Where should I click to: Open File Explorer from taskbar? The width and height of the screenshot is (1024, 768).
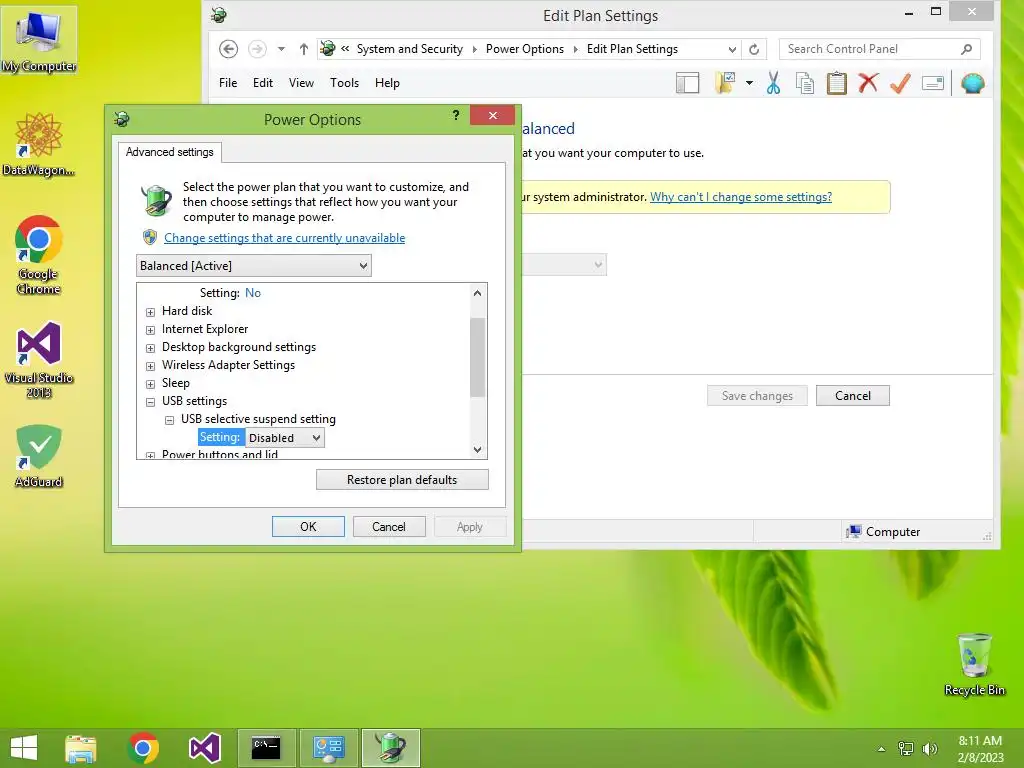[x=80, y=748]
